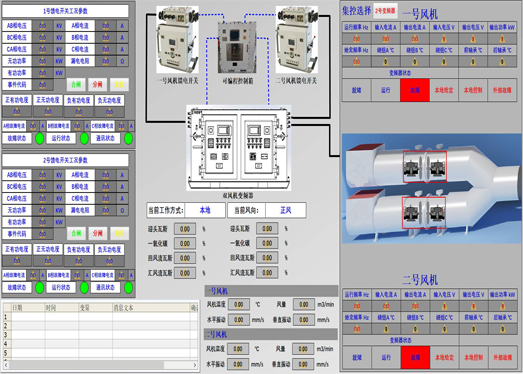Image resolution: width=523 pixels, height=374 pixels.
Task: Open the 双风机变频器 inverter cabinet graphic
Action: pos(238,148)
